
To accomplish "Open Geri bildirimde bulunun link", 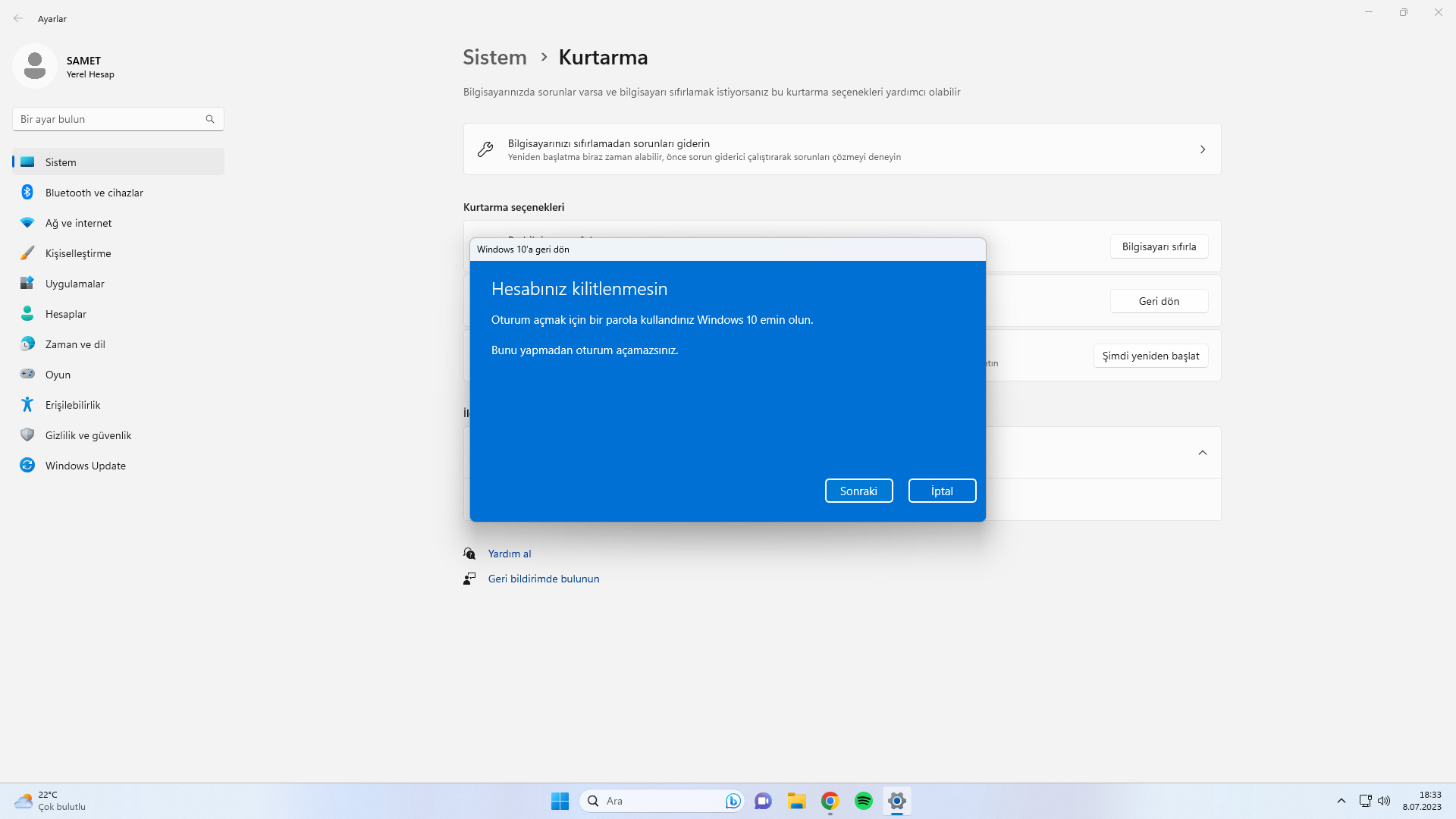I will click(x=543, y=579).
